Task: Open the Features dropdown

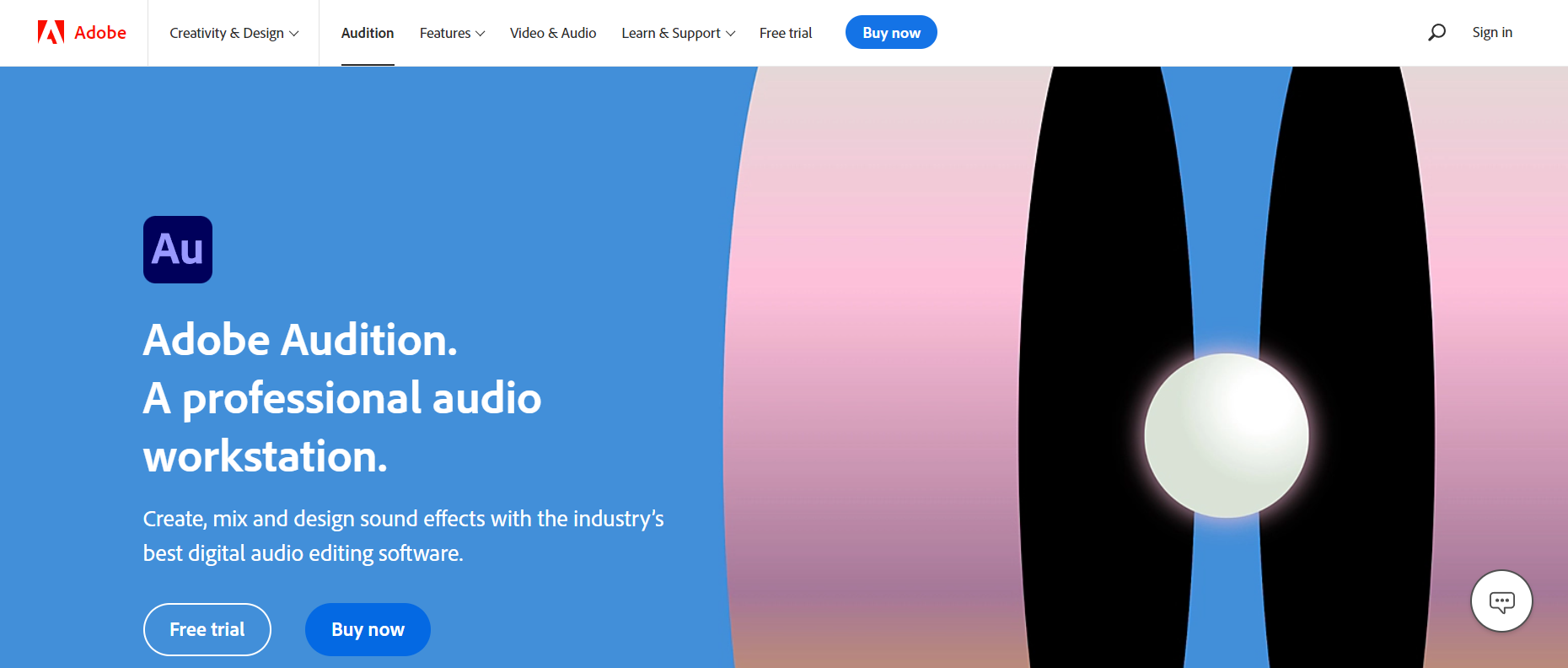Action: (x=452, y=33)
